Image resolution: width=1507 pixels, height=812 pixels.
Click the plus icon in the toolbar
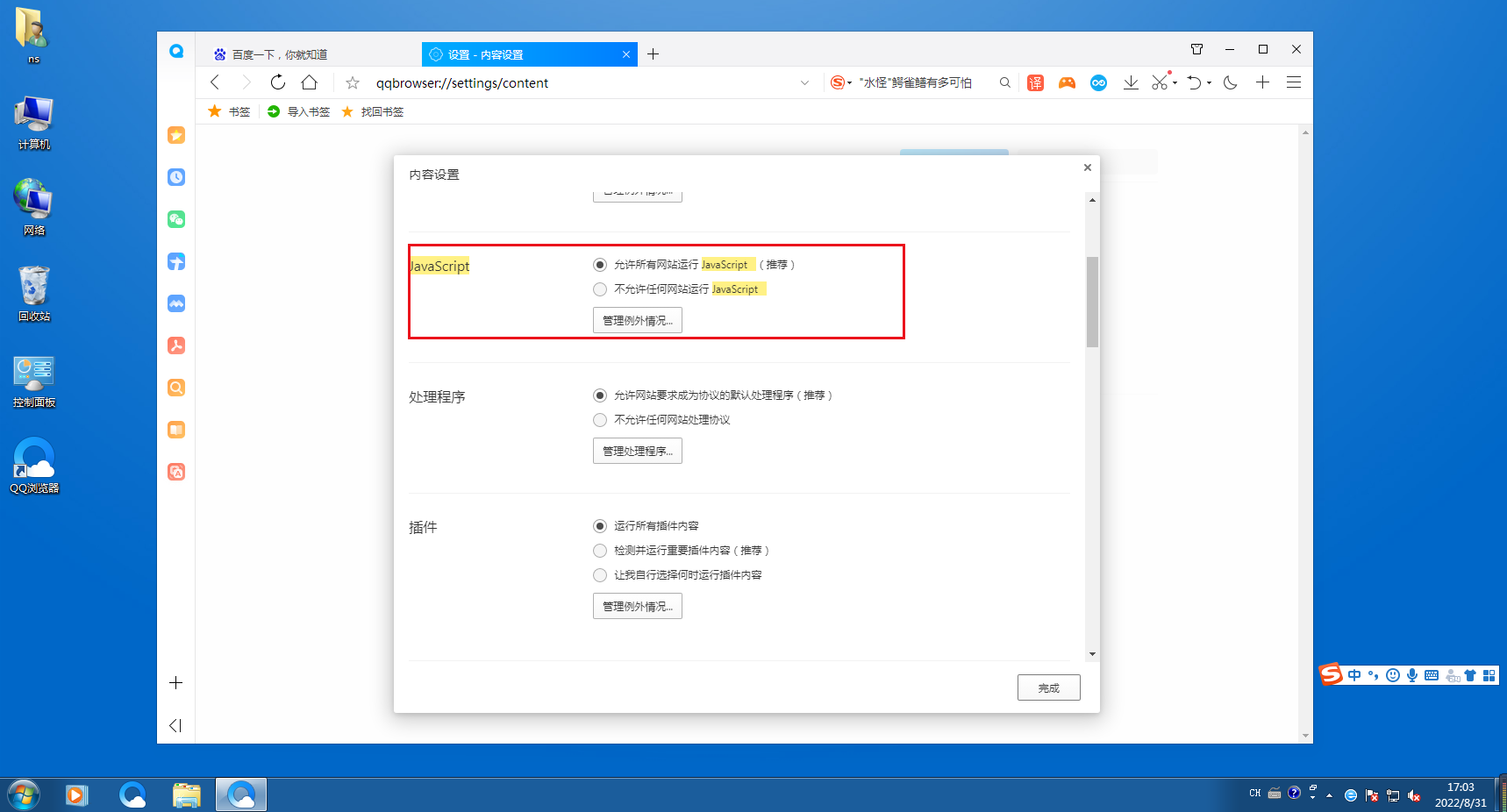coord(1263,82)
